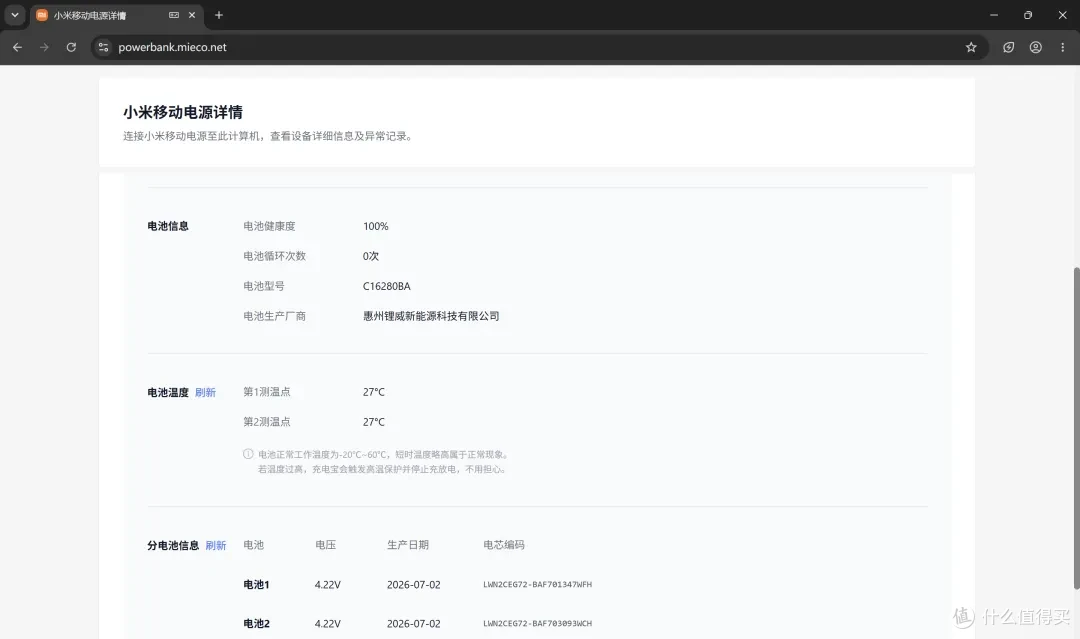Select the 电芯编码 column header

503,545
